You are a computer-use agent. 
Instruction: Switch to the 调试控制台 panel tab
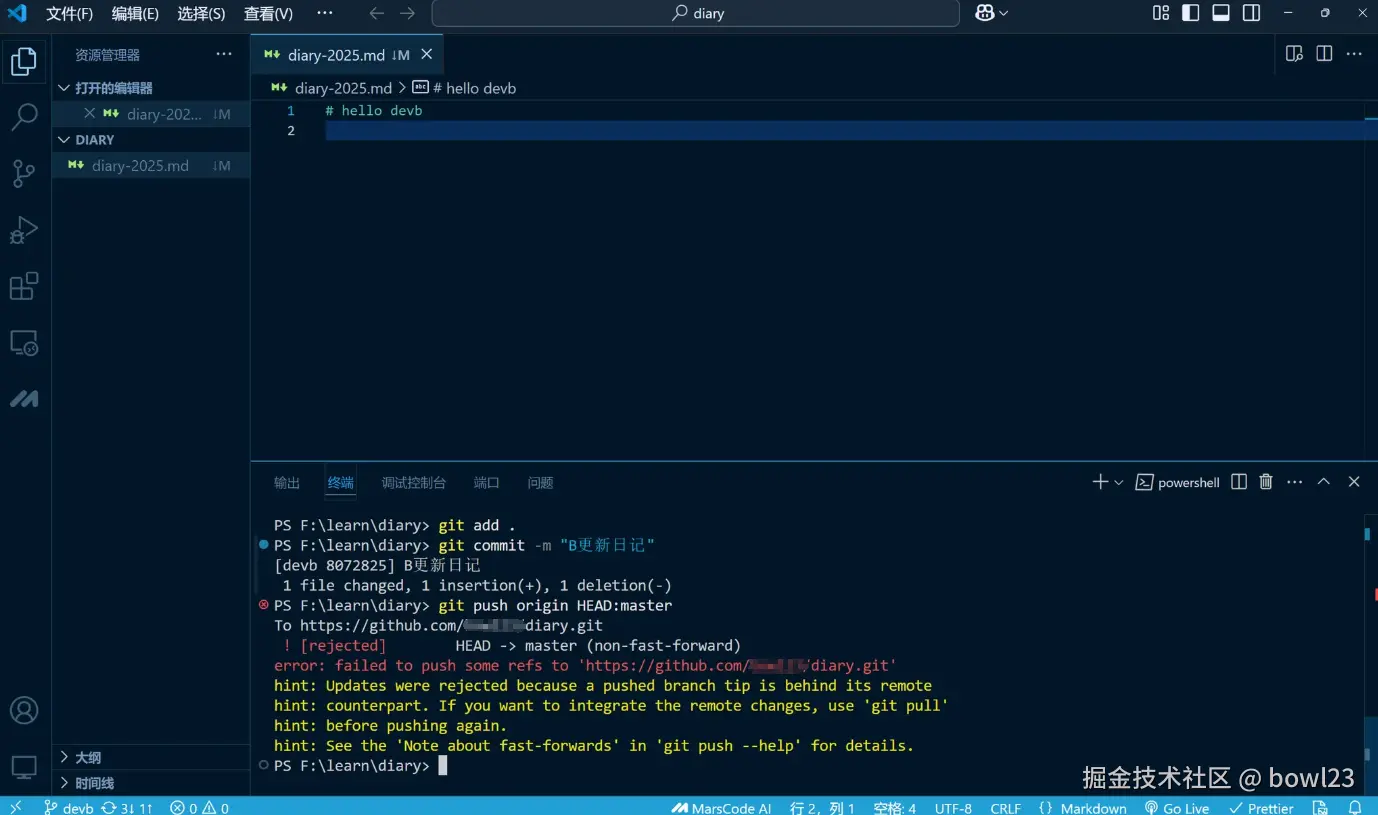(x=414, y=482)
